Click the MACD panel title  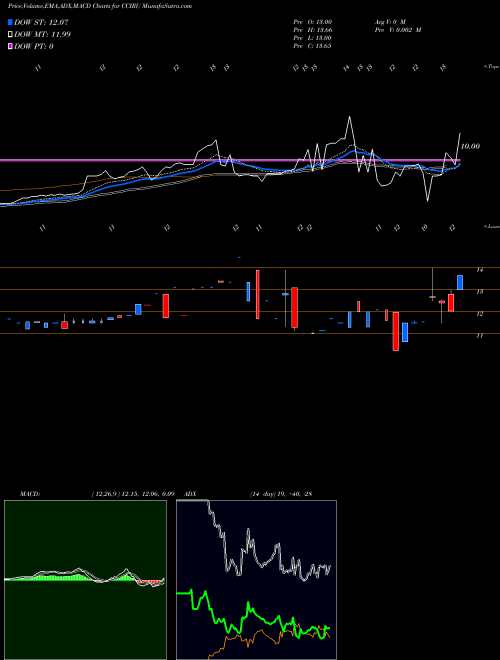(x=29, y=493)
